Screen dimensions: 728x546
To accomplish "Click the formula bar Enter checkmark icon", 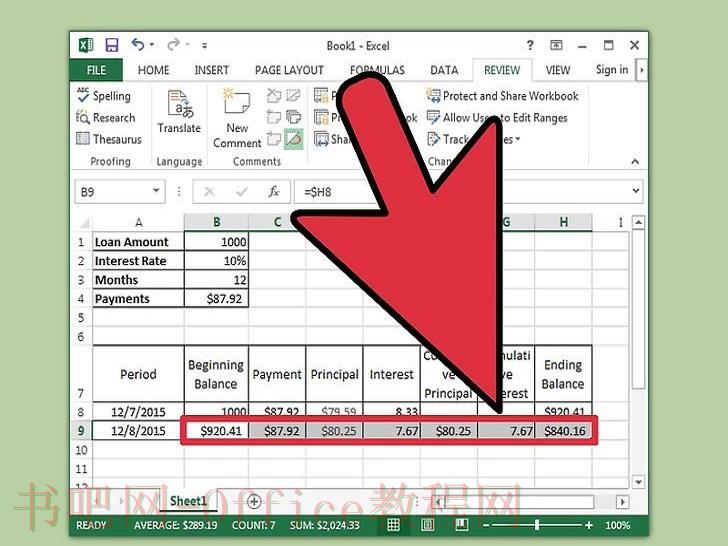I will [241, 191].
